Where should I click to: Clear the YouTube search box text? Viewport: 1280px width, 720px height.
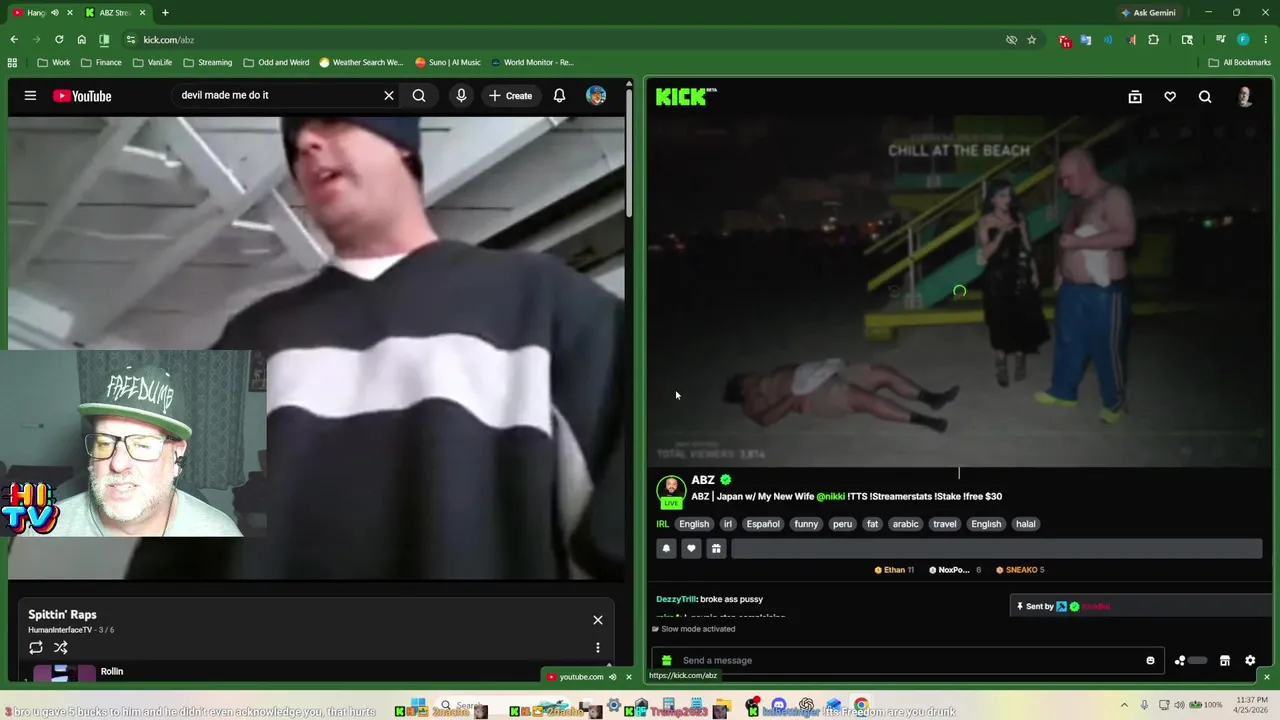(389, 95)
